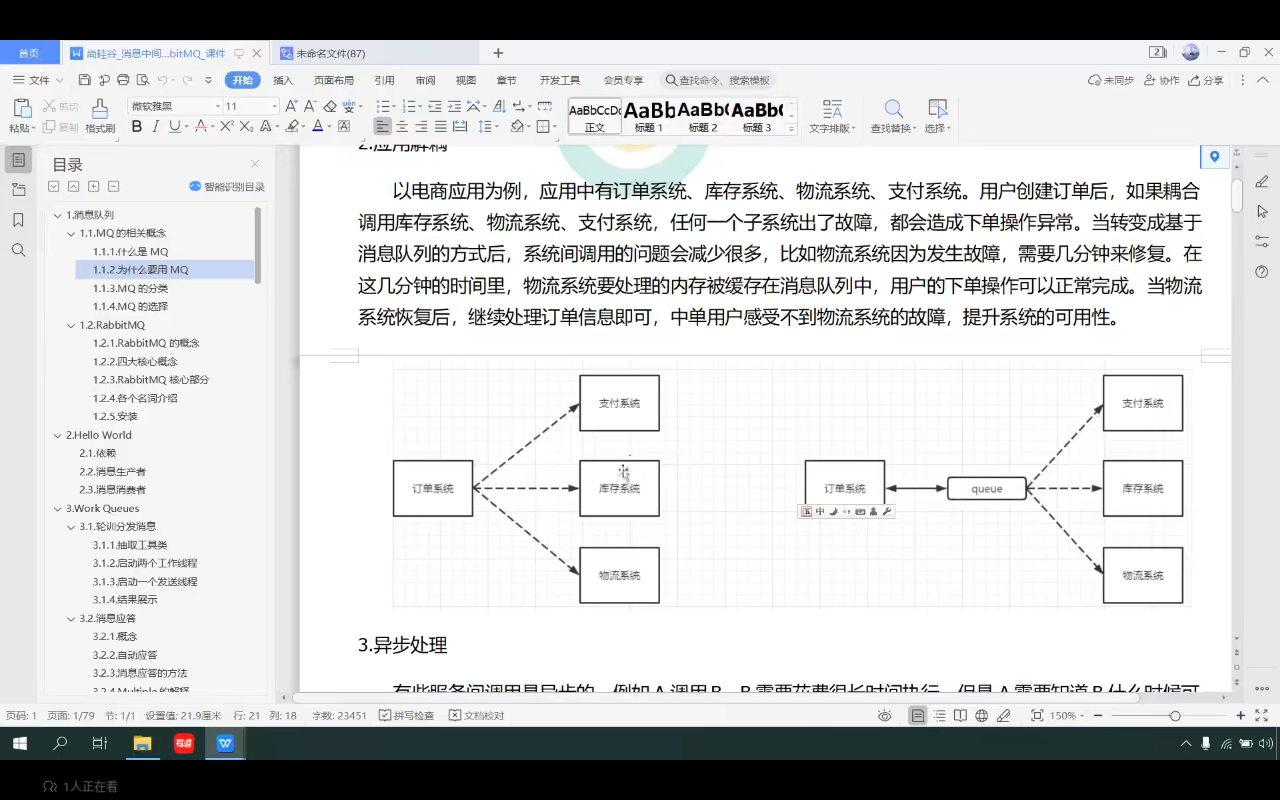Click the zoom slider handle in status bar
Screen dimensions: 1280x800
click(x=1175, y=716)
